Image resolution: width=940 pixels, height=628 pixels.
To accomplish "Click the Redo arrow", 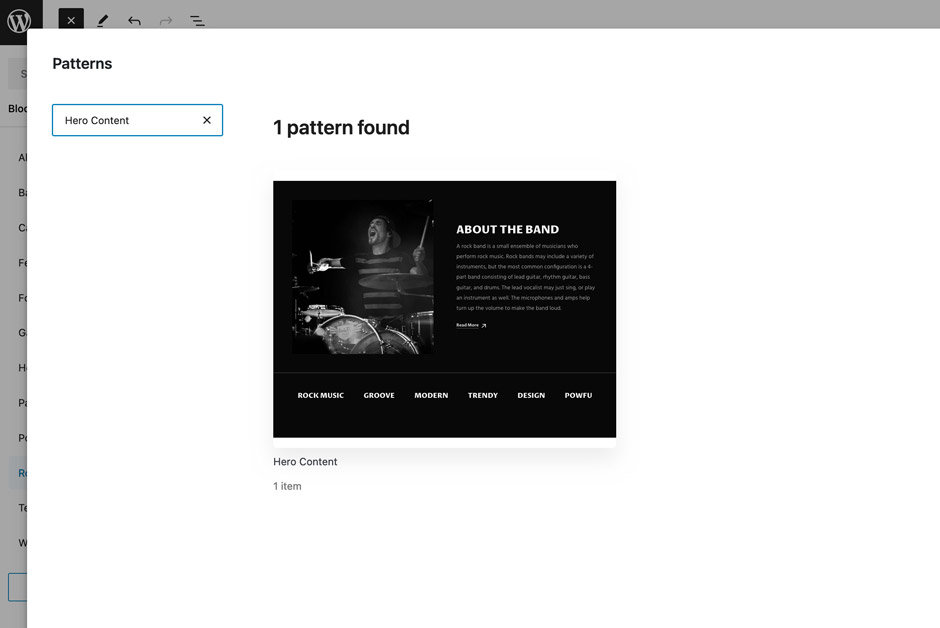I will coord(166,20).
